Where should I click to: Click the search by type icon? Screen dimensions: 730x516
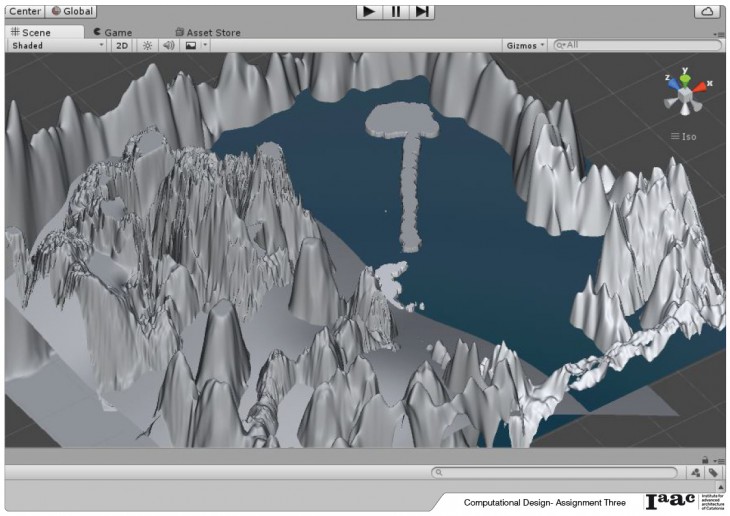tap(695, 472)
